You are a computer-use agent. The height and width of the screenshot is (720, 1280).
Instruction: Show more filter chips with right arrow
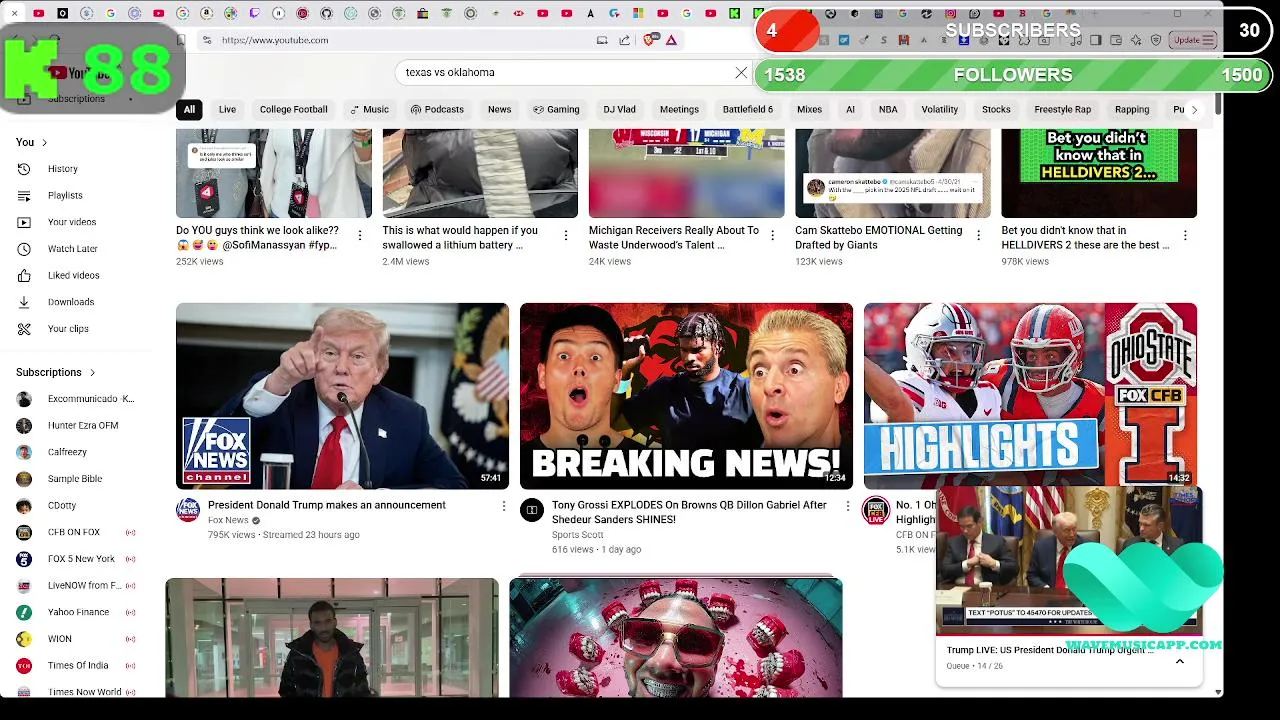pos(1193,109)
